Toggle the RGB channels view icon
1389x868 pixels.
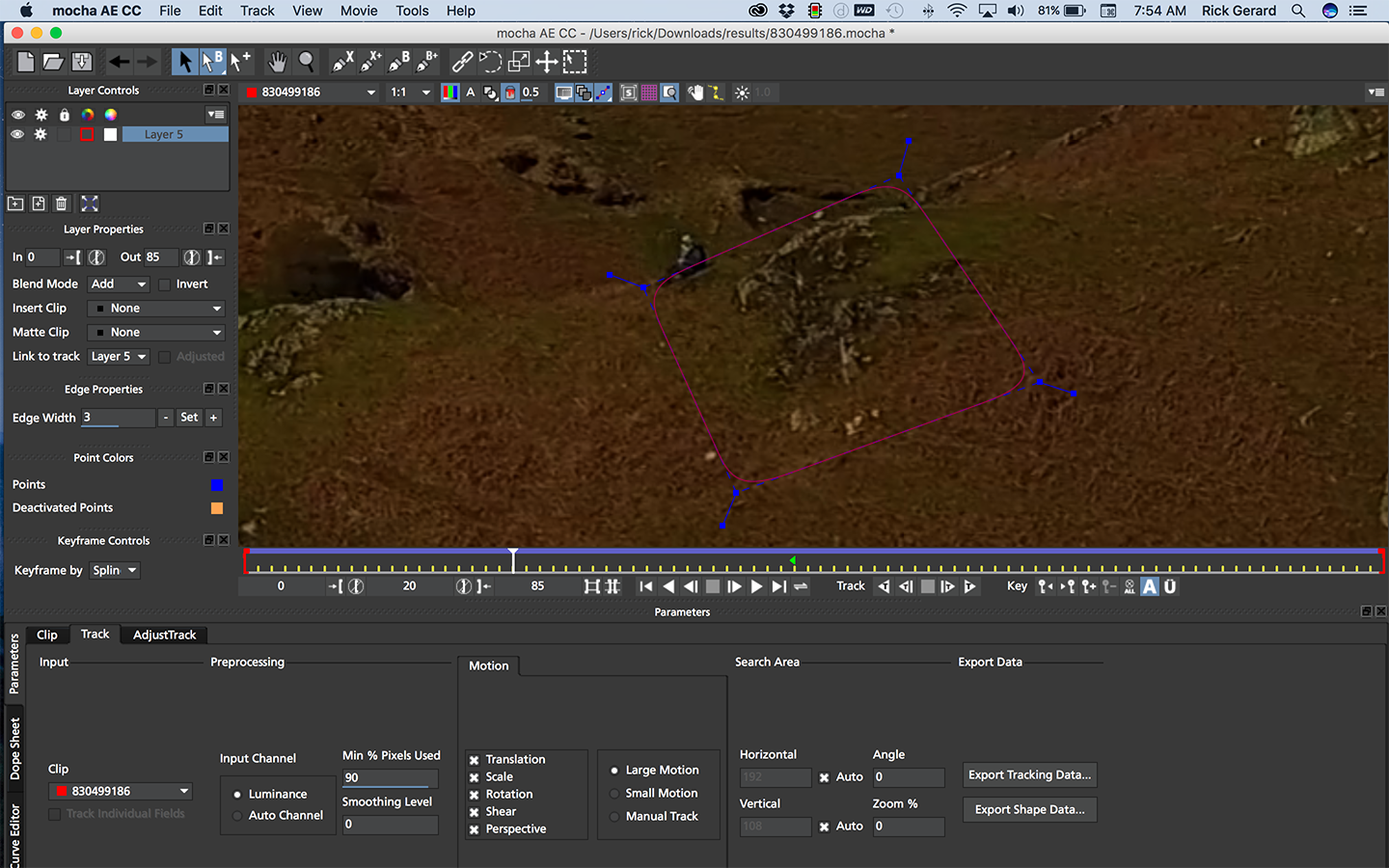click(449, 93)
